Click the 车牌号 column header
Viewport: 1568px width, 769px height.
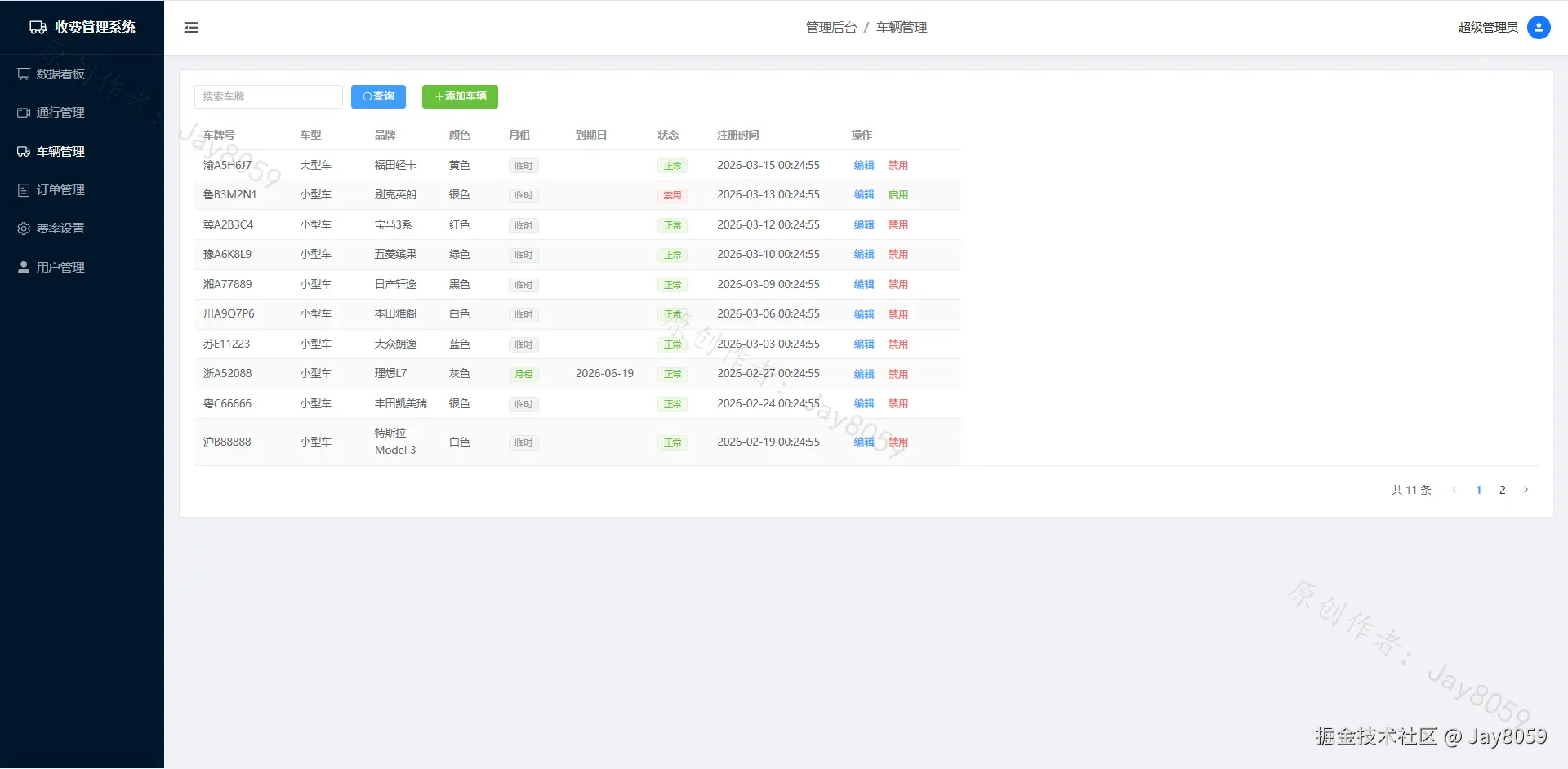pyautogui.click(x=219, y=135)
